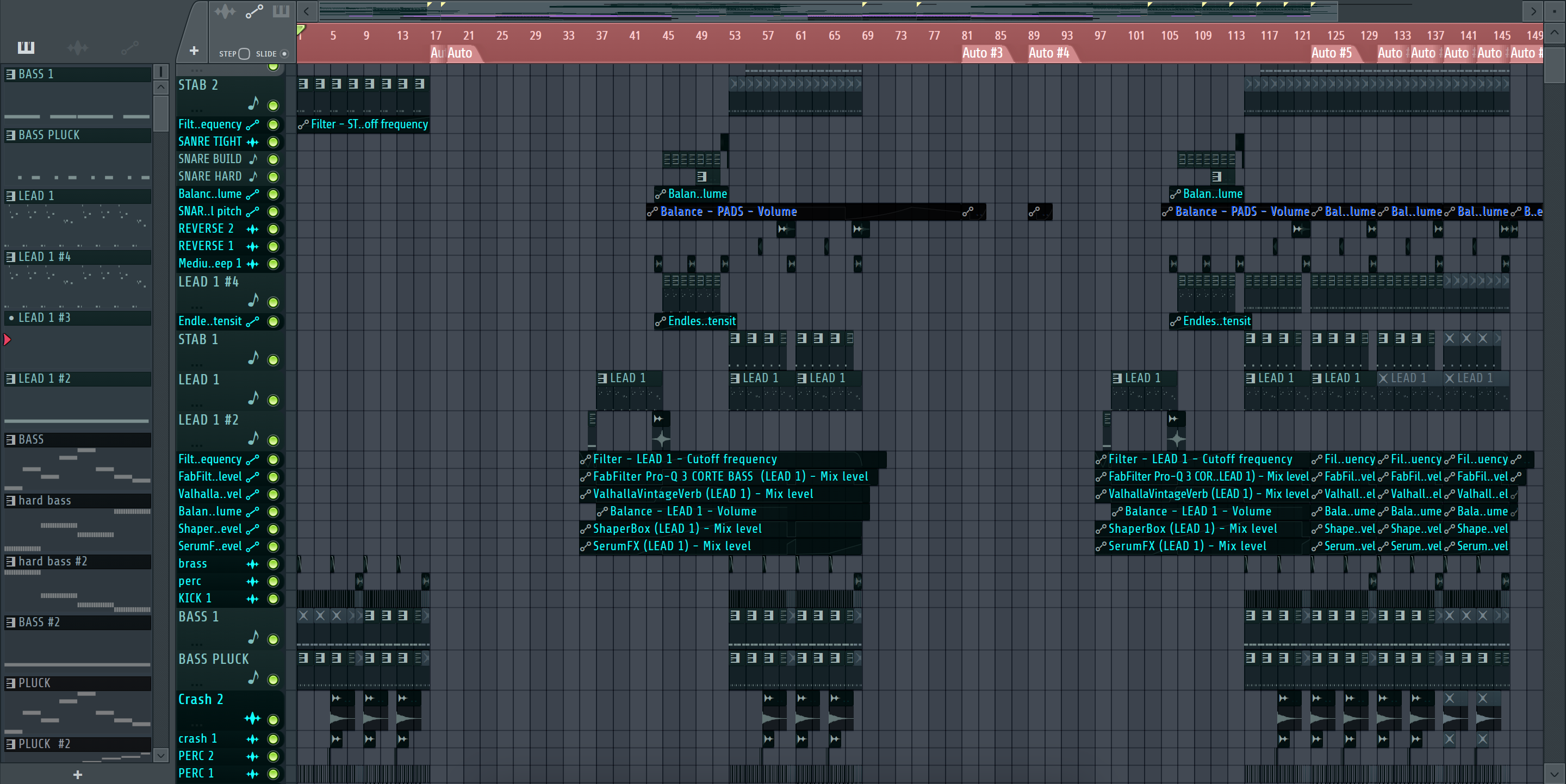Show patterns in the picker panel
This screenshot has height=784, width=1566.
coord(26,47)
